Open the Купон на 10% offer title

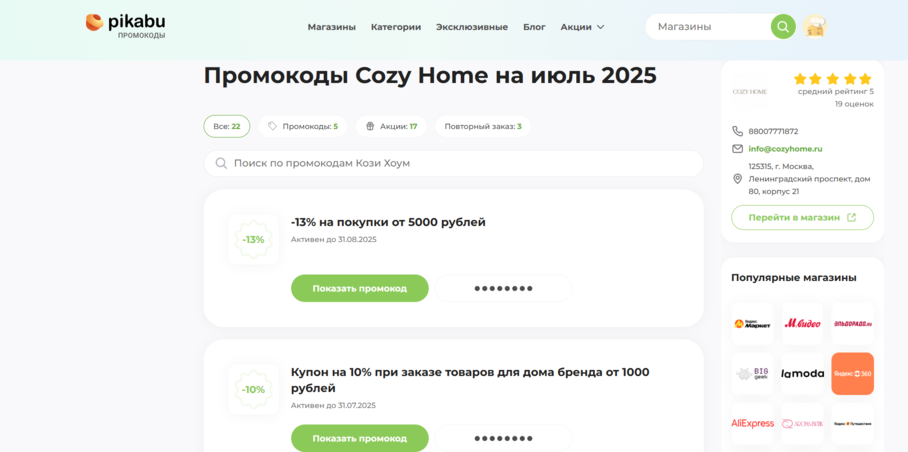[x=470, y=380]
